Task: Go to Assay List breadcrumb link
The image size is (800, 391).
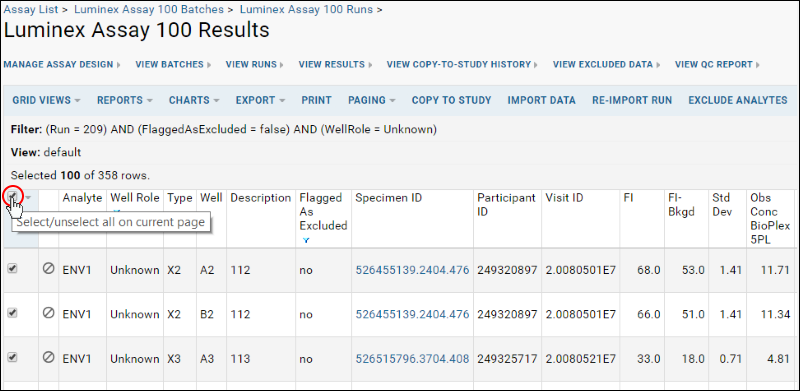Action: (32, 9)
